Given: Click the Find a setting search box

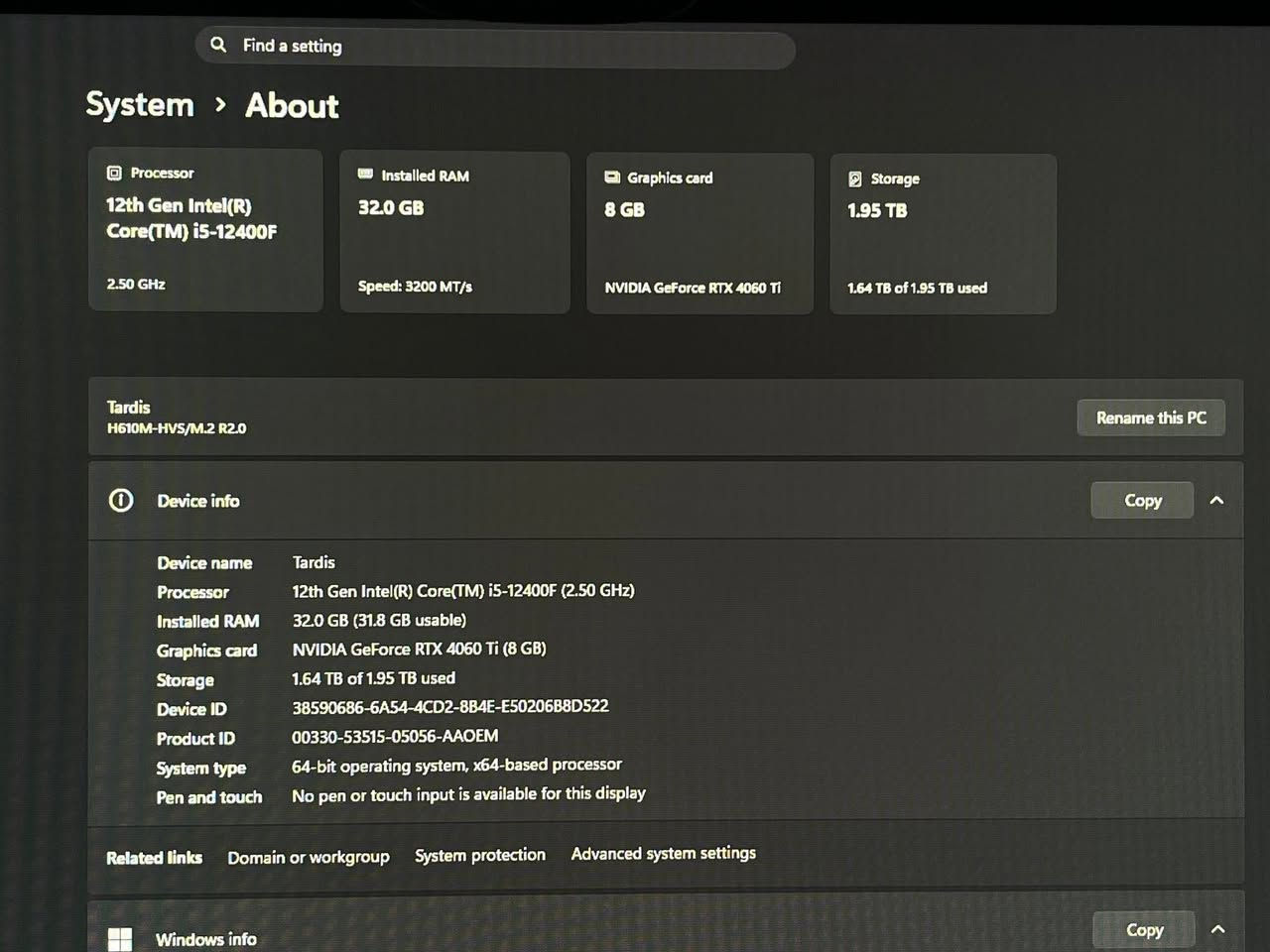Looking at the screenshot, I should click(x=495, y=47).
